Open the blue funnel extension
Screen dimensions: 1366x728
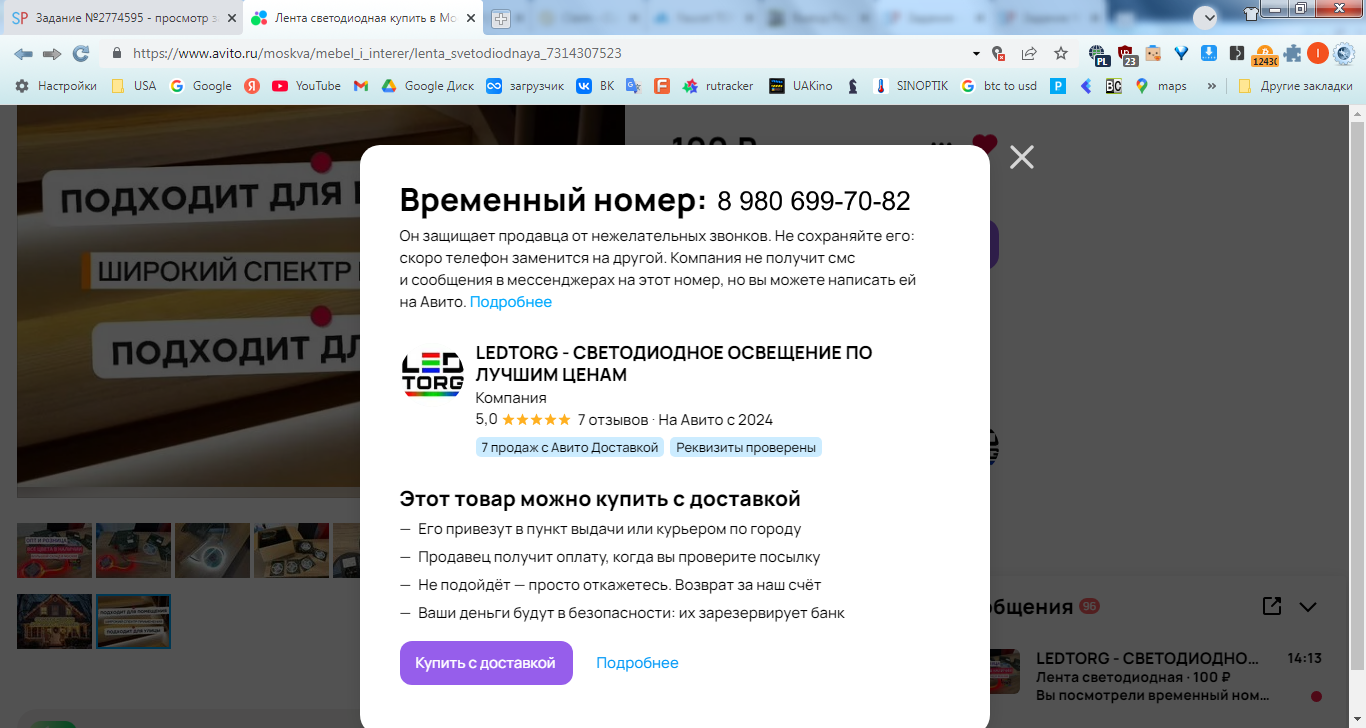point(1181,53)
